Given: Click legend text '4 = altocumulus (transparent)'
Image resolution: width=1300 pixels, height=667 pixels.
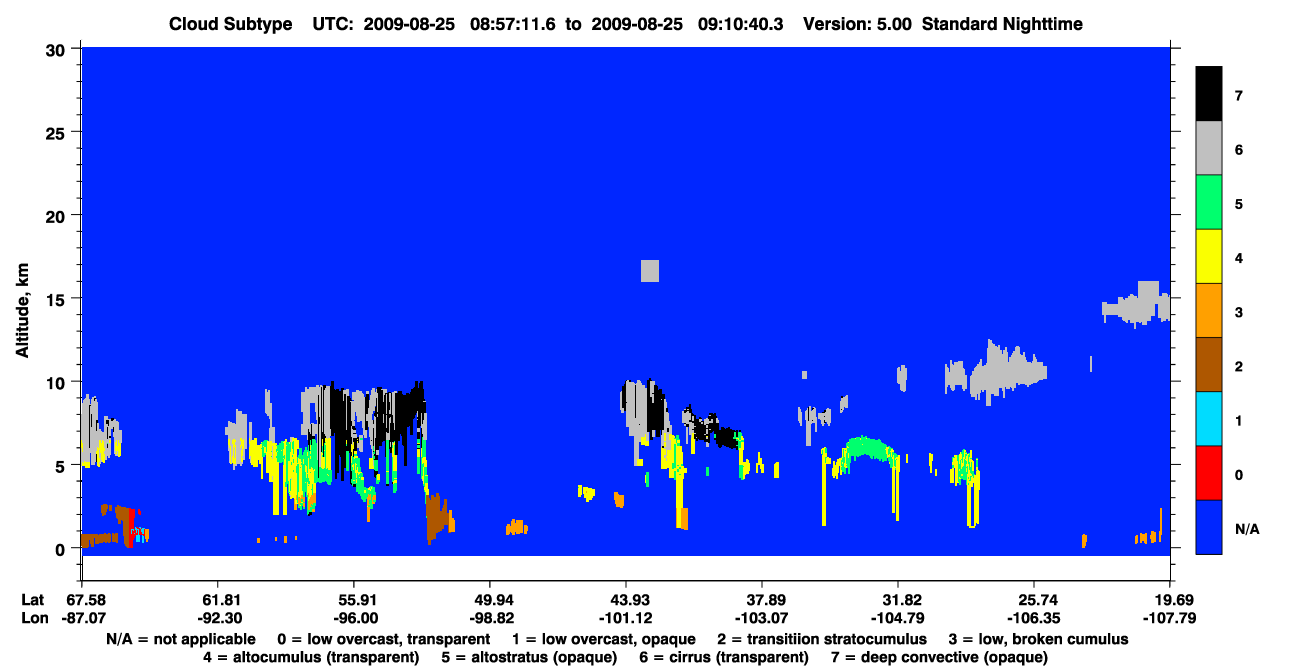Looking at the screenshot, I should pos(311,657).
